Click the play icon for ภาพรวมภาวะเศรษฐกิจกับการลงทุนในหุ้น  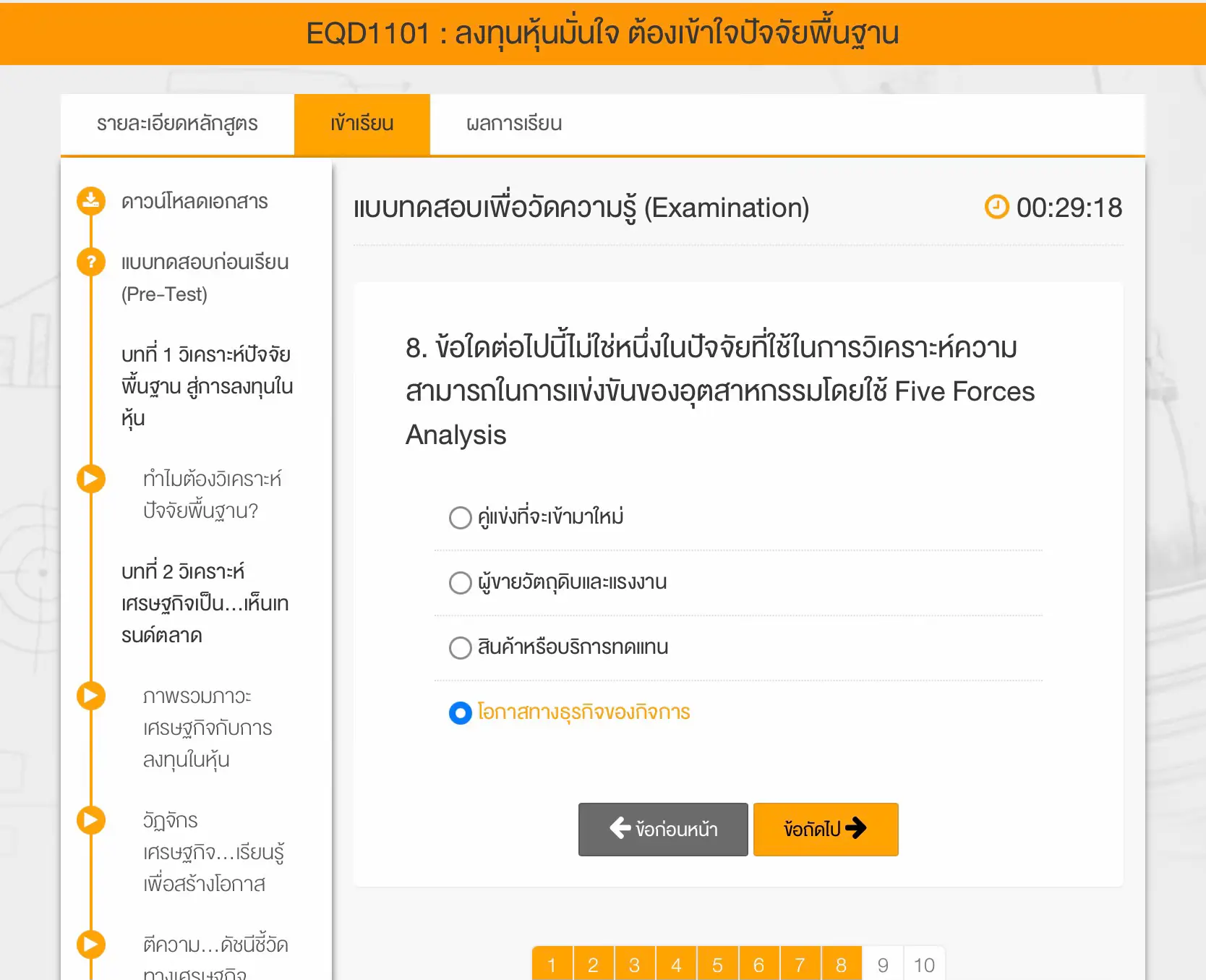click(x=90, y=696)
